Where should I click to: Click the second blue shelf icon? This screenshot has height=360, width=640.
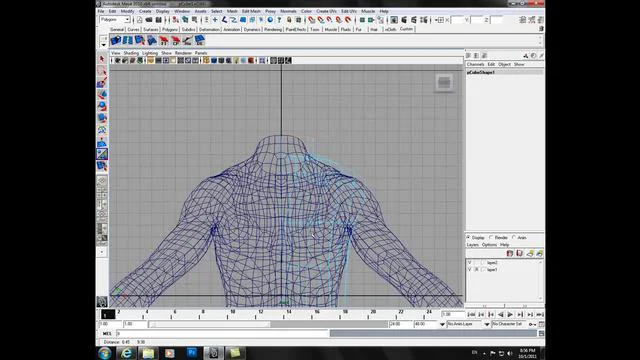click(128, 40)
